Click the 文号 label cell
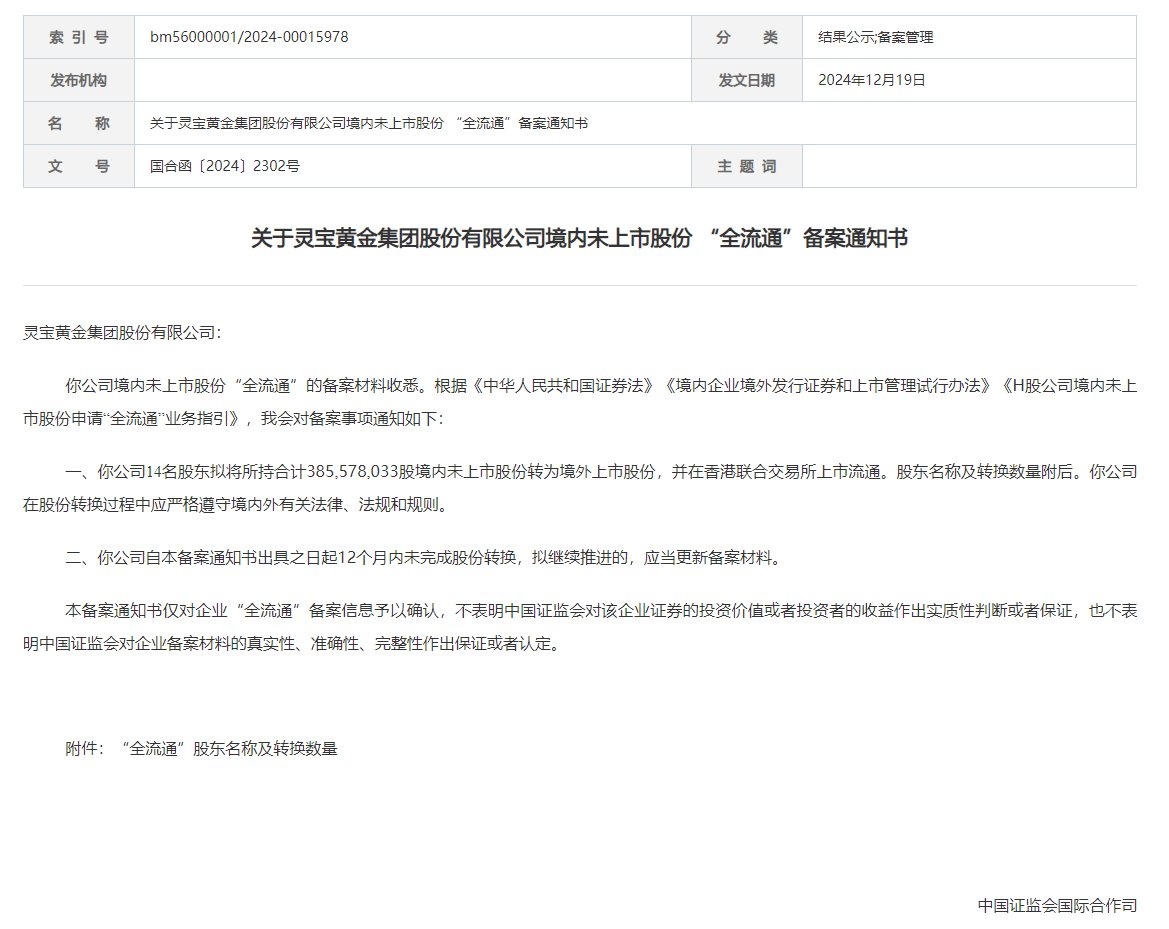 pyautogui.click(x=79, y=166)
